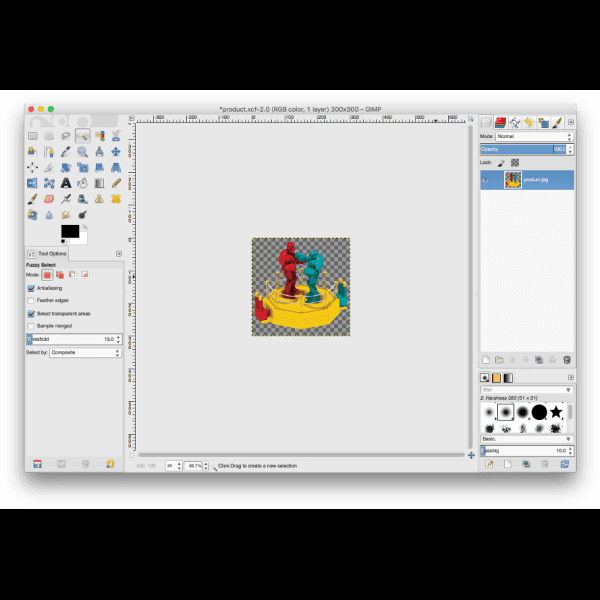
Task: Open the Undo History tab in layers dock
Action: click(528, 123)
